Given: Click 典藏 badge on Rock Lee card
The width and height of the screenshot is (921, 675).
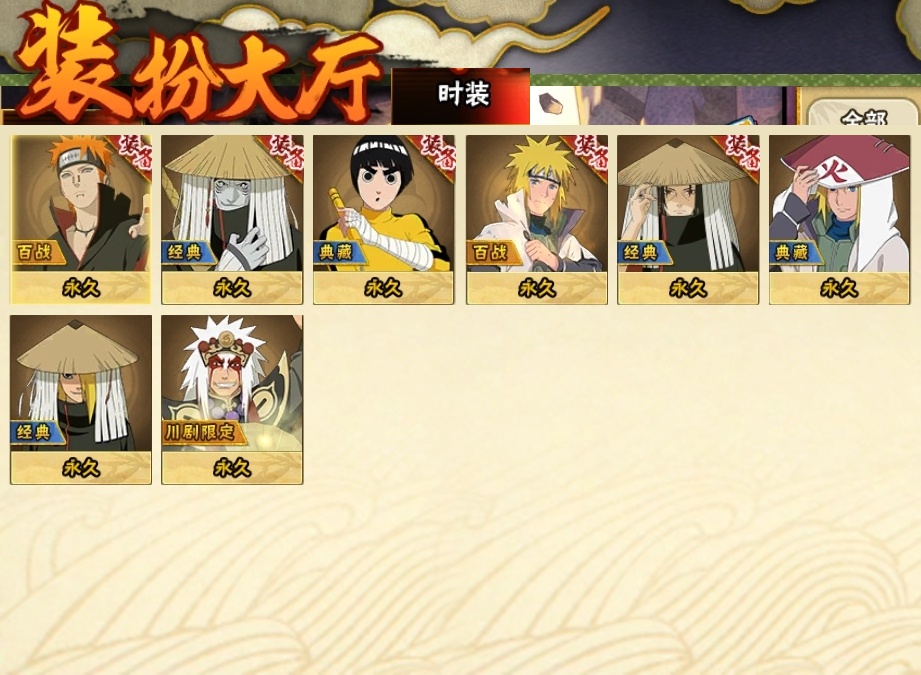Looking at the screenshot, I should point(338,253).
